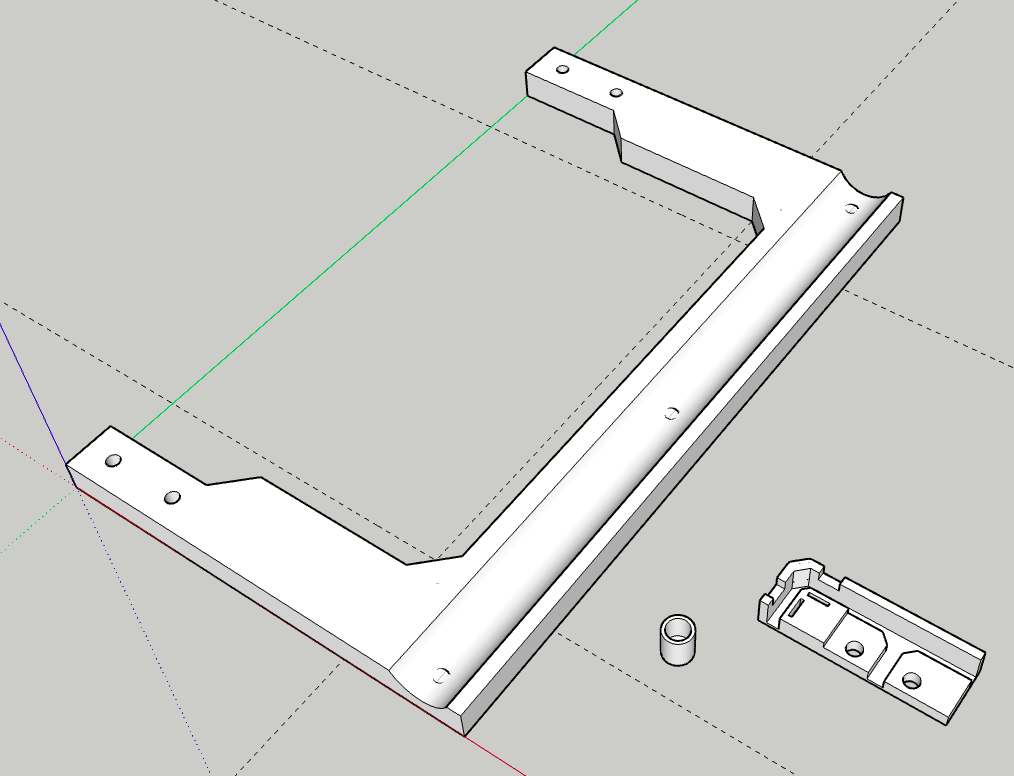
Task: Select the middle hole in the grooved rail
Action: pyautogui.click(x=672, y=413)
